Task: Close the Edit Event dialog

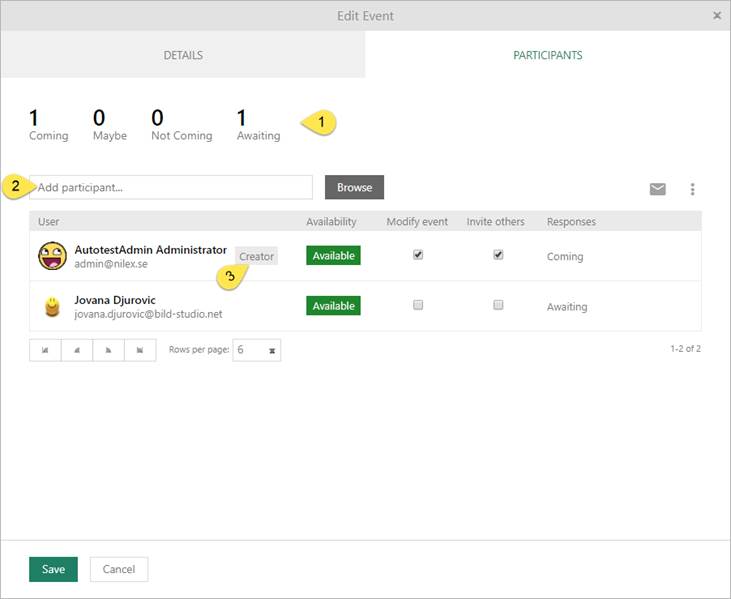Action: point(717,16)
